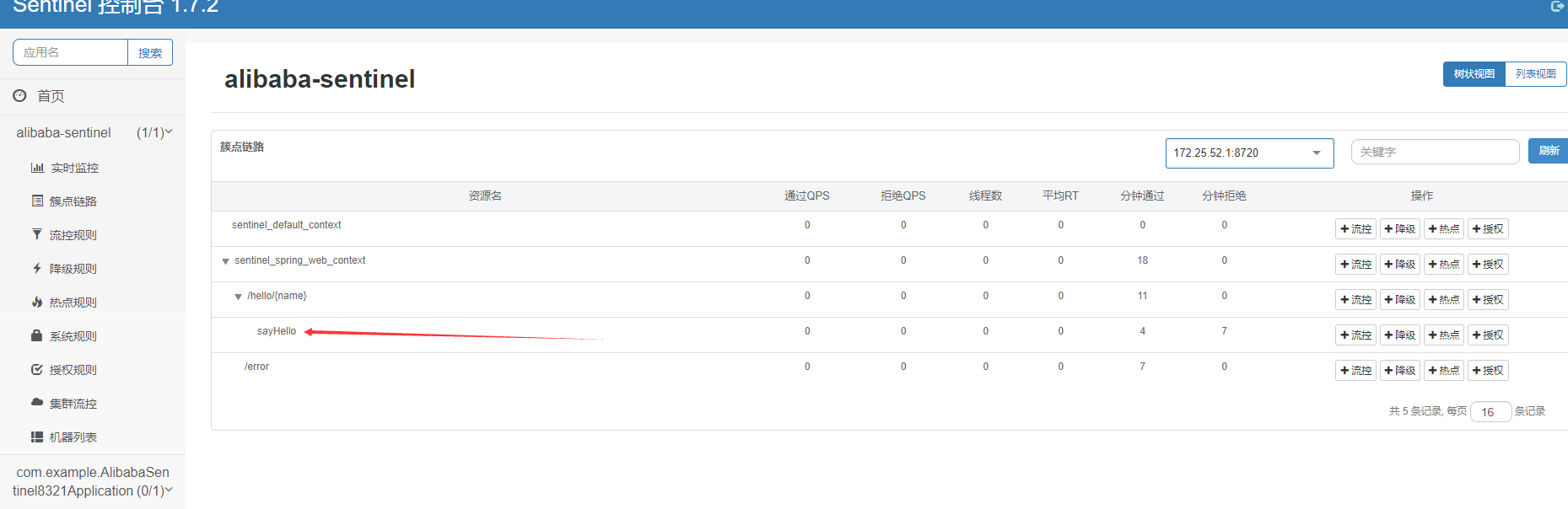Viewport: 1568px width, 509px height.
Task: Add 授权 rule for /hello/{name}
Action: tap(1488, 300)
